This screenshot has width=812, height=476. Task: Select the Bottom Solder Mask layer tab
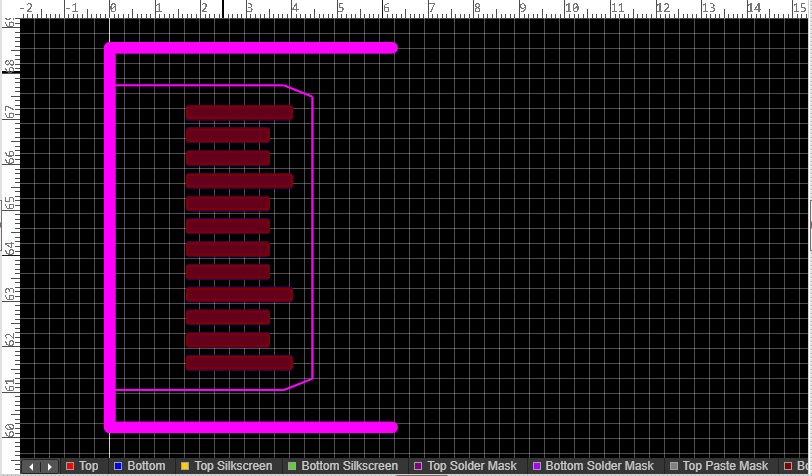coord(594,466)
